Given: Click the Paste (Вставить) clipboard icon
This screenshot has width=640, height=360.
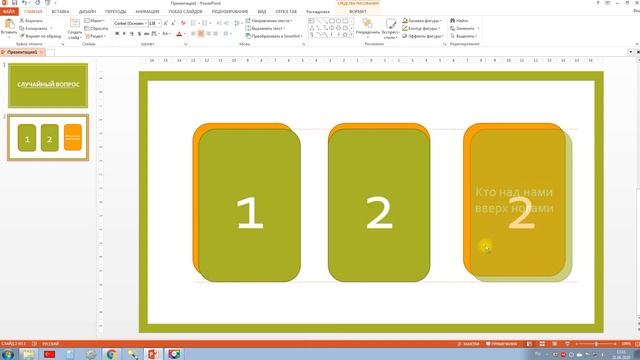Looking at the screenshot, I should [x=9, y=24].
